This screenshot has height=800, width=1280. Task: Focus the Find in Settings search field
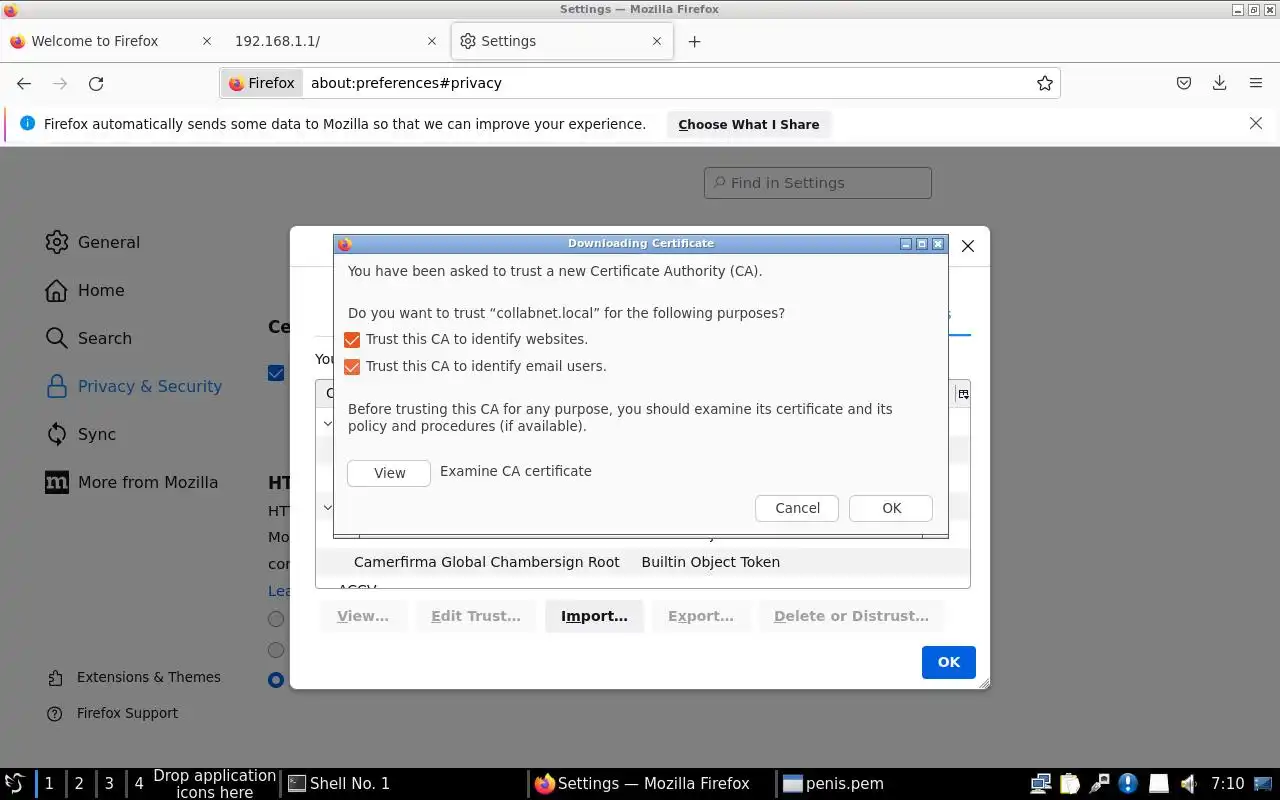coord(817,183)
